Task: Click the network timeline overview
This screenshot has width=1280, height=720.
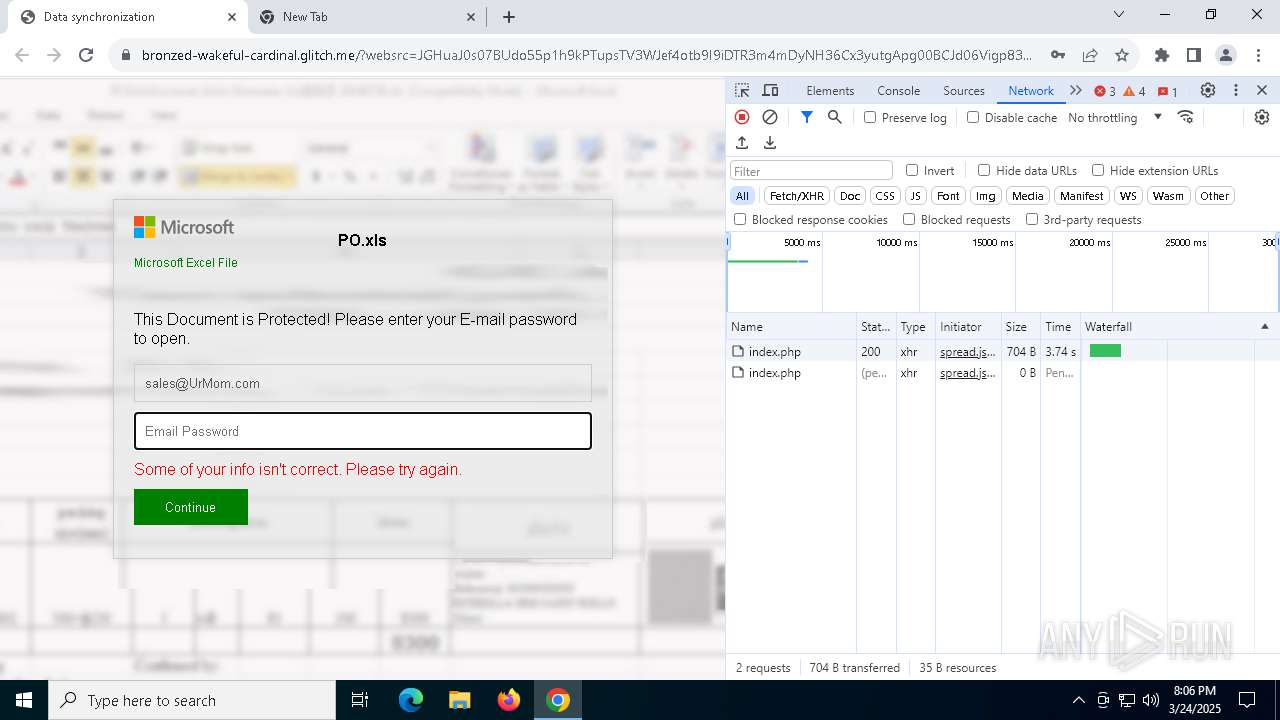Action: tap(1003, 272)
